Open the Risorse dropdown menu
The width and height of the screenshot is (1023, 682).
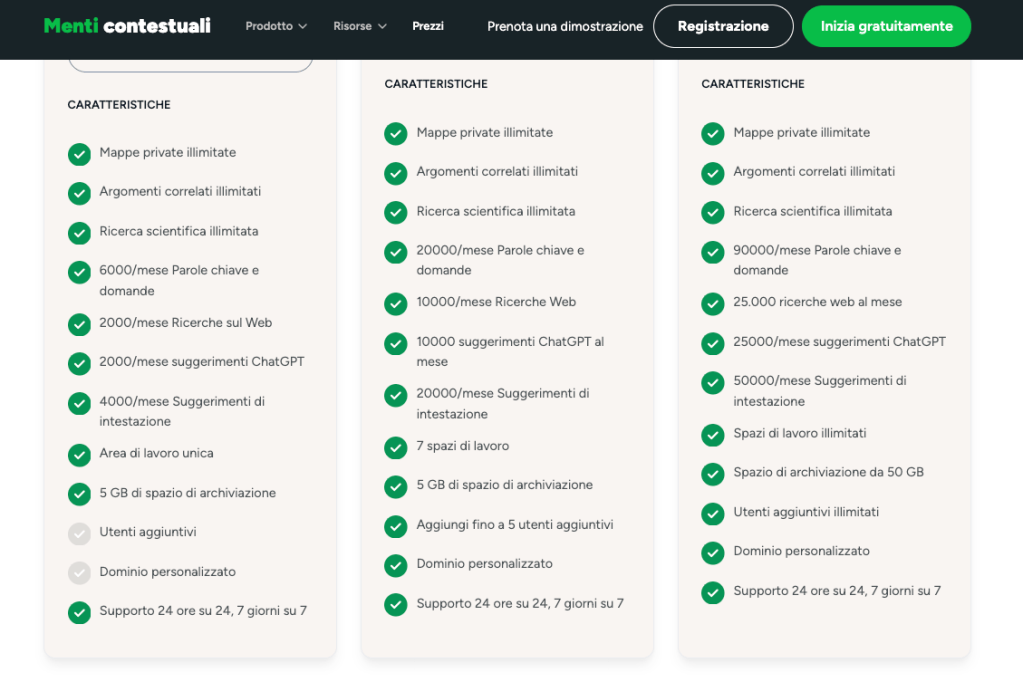(359, 26)
